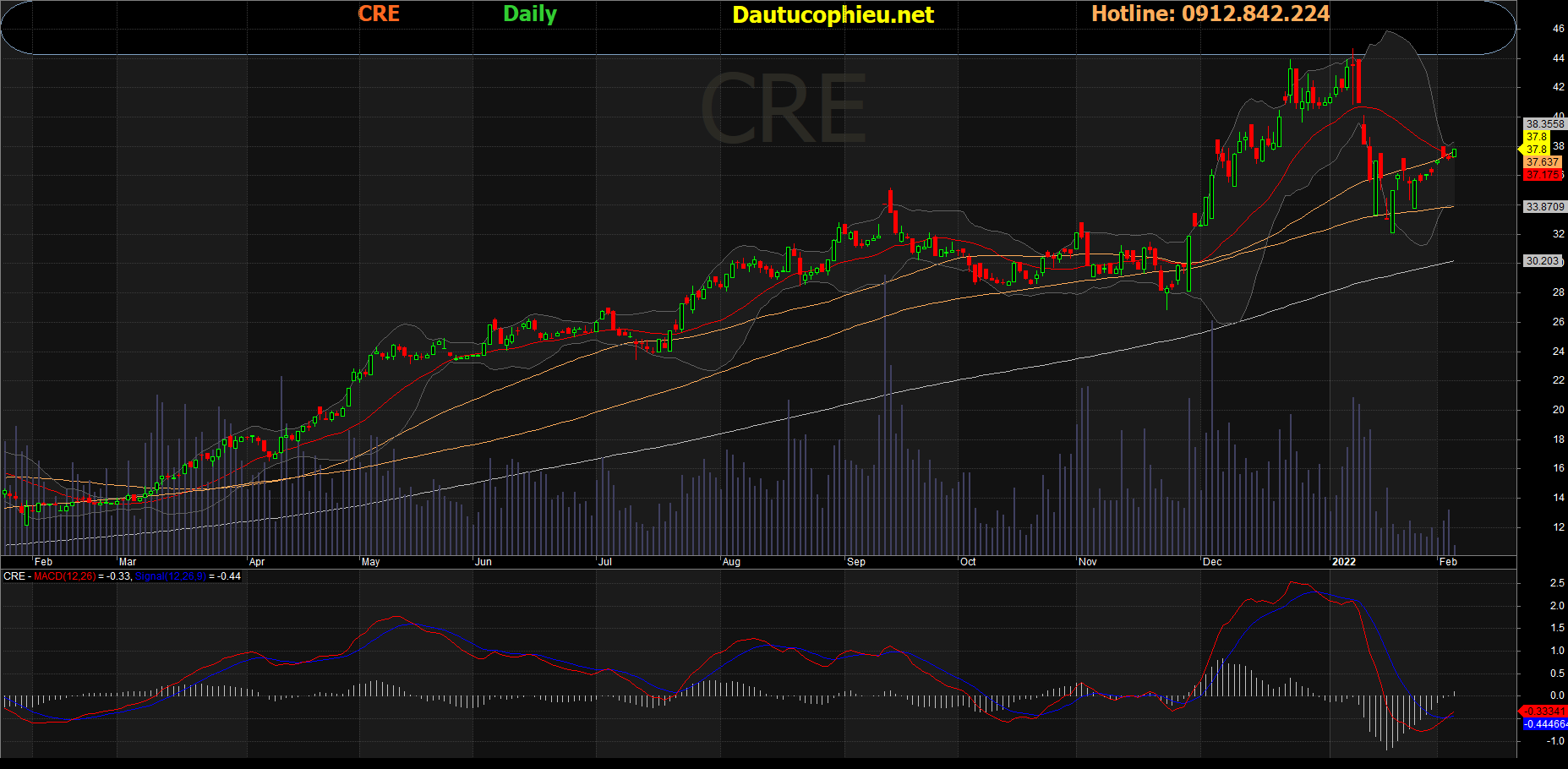This screenshot has height=769, width=1568.
Task: Click the 2022 year marker on time axis
Action: [x=1343, y=562]
